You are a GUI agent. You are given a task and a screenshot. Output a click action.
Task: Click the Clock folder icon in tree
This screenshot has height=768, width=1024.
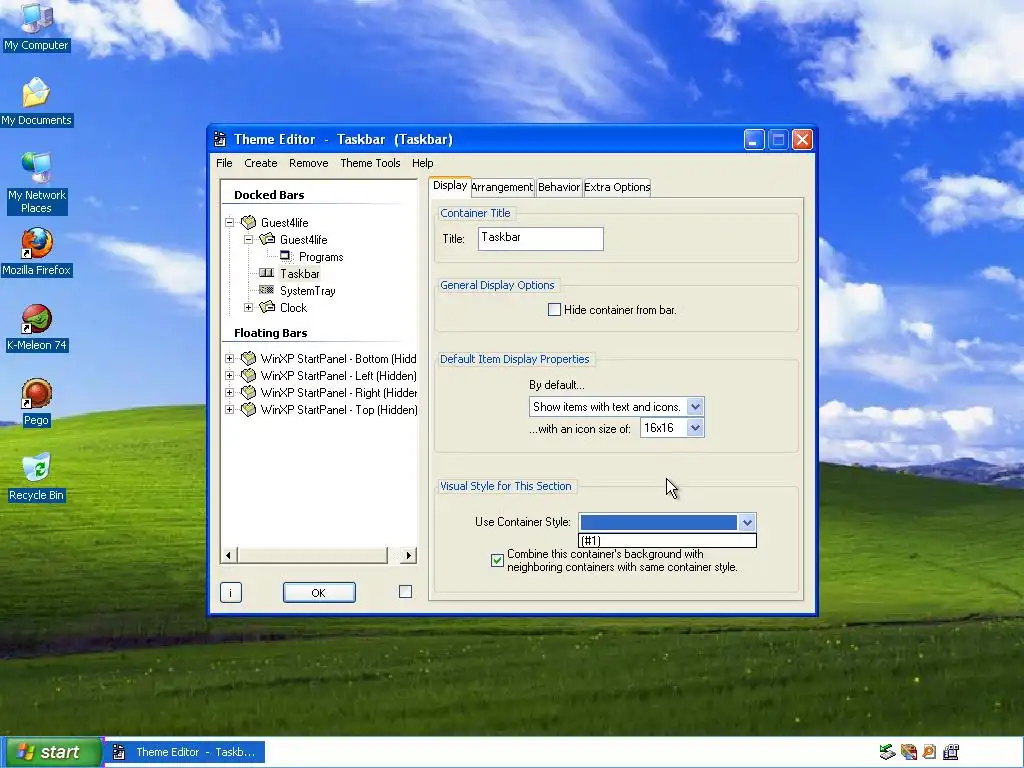267,307
